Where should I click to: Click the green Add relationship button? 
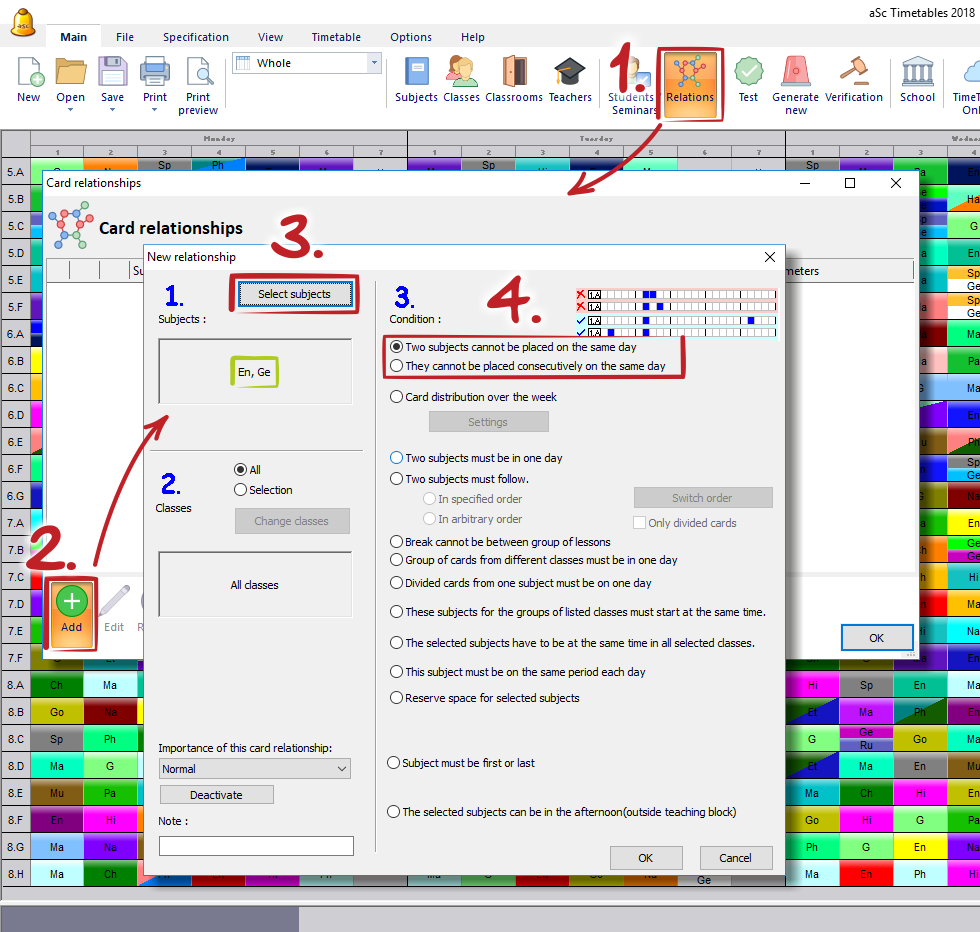coord(71,609)
